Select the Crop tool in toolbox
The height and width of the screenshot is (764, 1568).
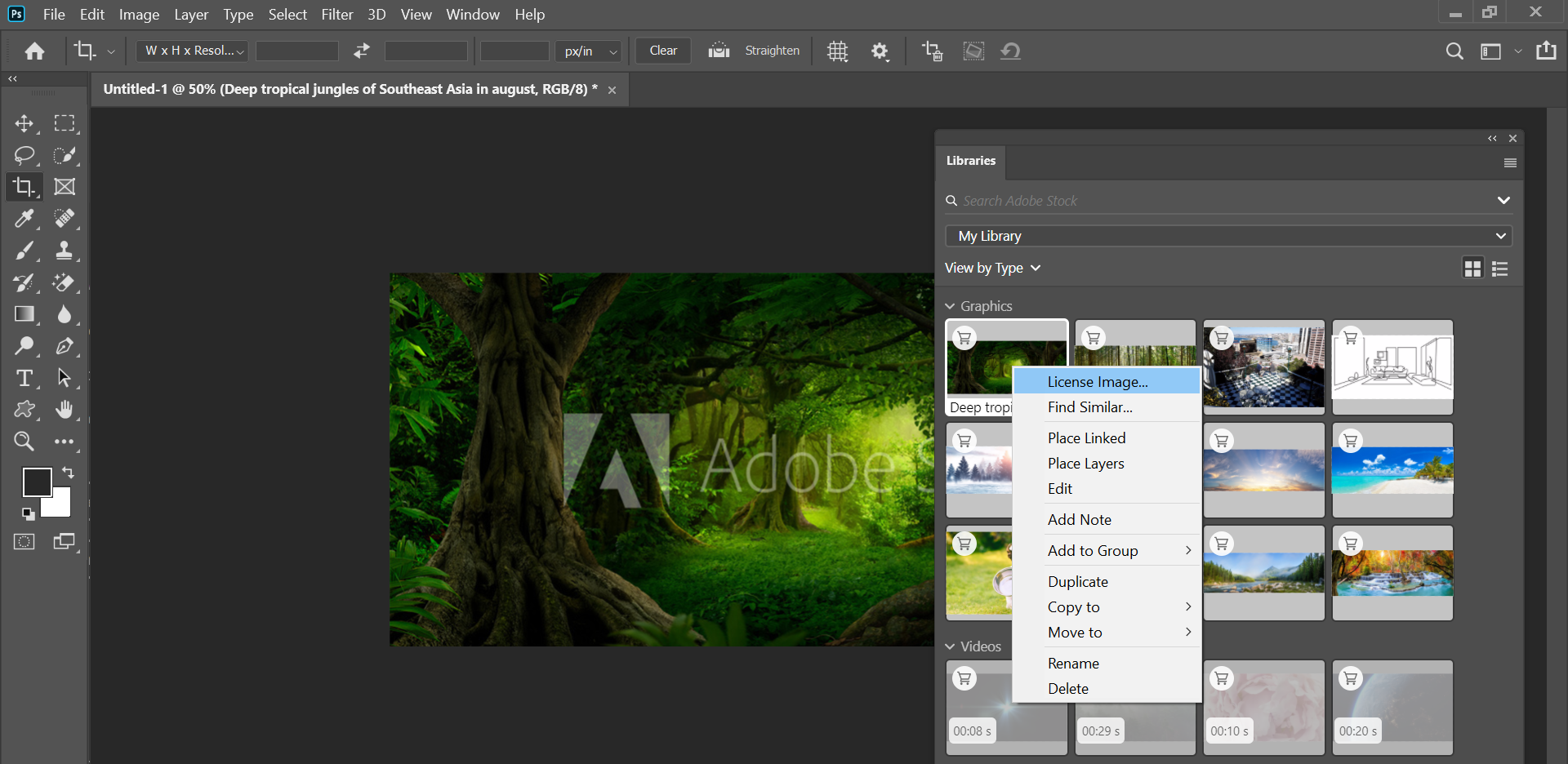pos(24,187)
